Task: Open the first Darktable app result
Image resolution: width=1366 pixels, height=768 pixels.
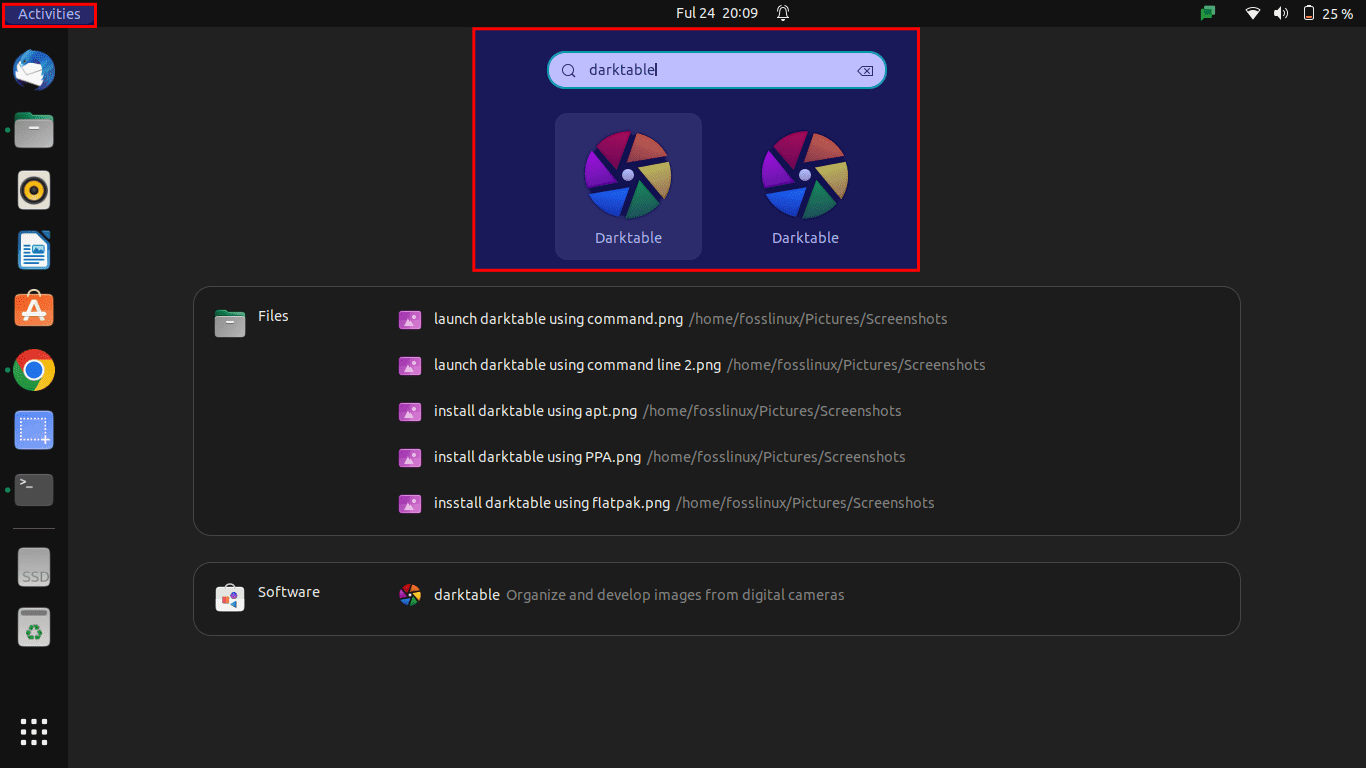Action: [x=628, y=187]
